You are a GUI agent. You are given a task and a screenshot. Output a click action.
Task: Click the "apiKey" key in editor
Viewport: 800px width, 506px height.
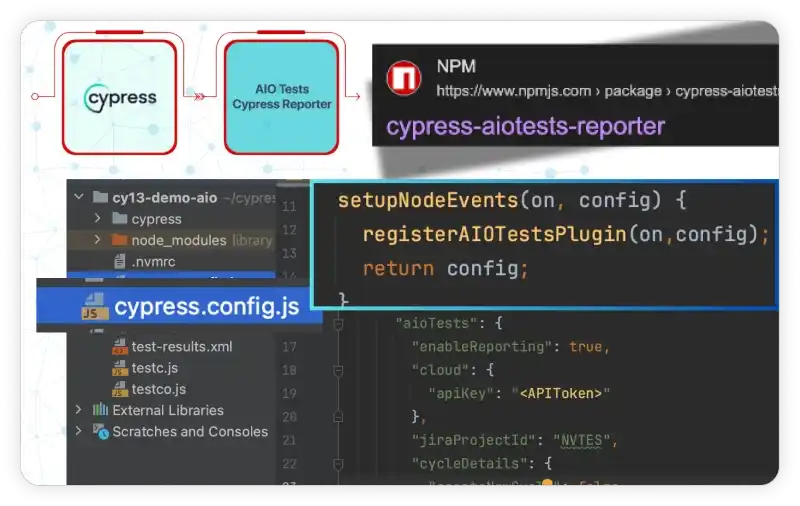point(461,393)
